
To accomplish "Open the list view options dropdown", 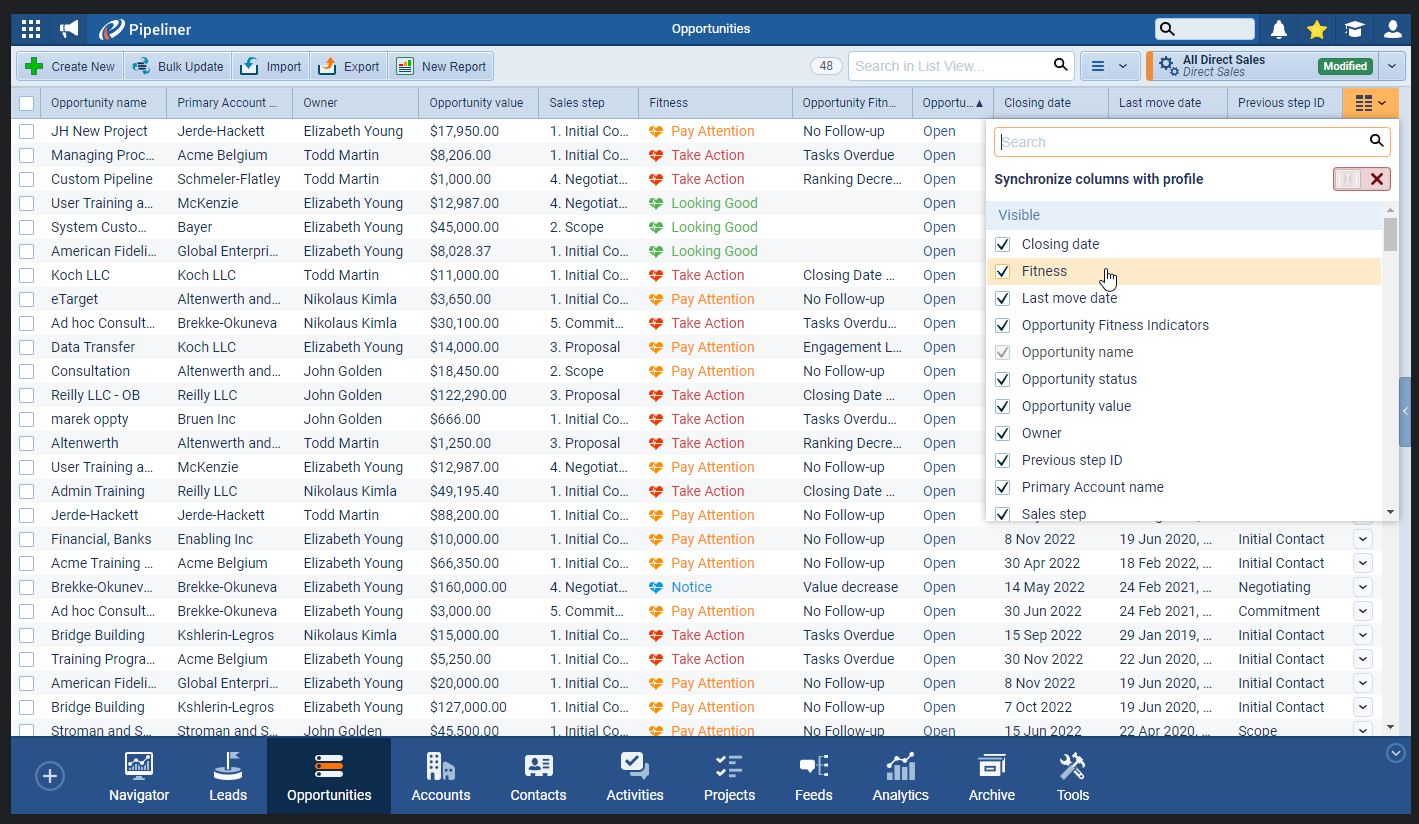I will tap(1109, 67).
